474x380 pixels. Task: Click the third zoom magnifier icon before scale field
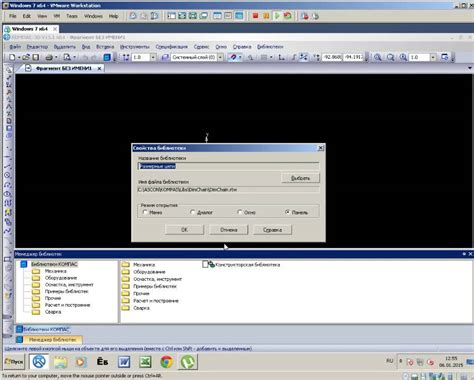(x=403, y=57)
